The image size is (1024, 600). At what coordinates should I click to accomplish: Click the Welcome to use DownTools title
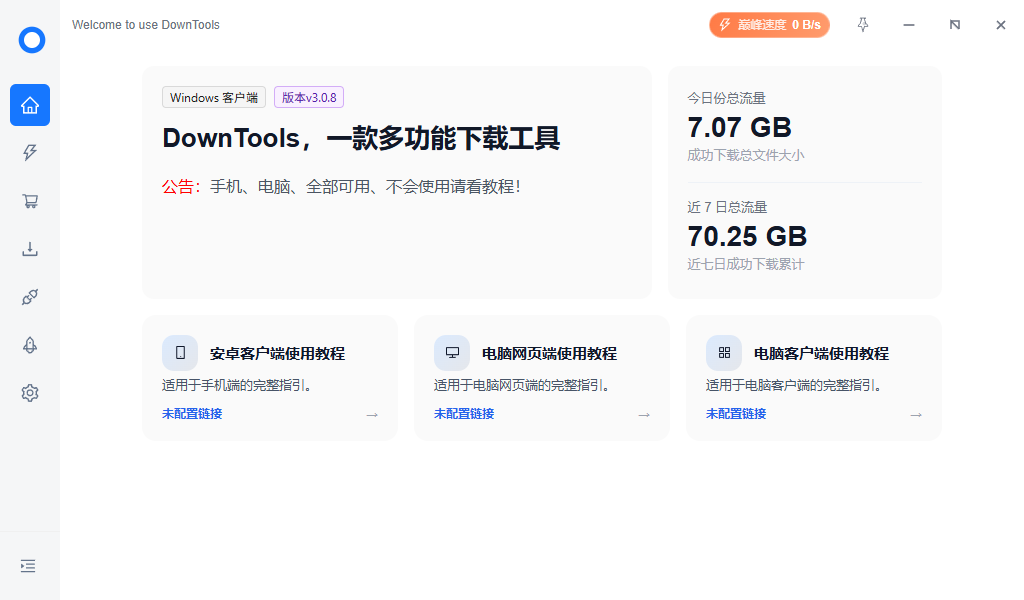pos(146,25)
